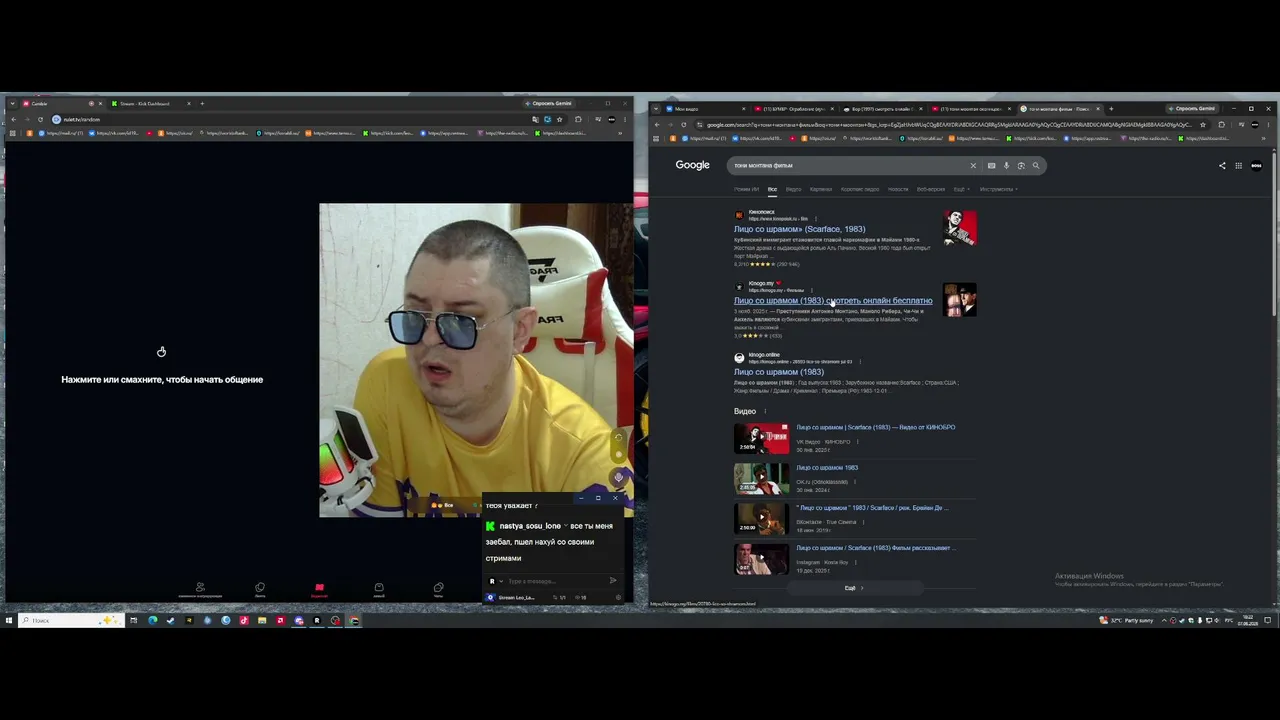Open kinogo.online result Лицо со шрамом (1983)

point(779,372)
